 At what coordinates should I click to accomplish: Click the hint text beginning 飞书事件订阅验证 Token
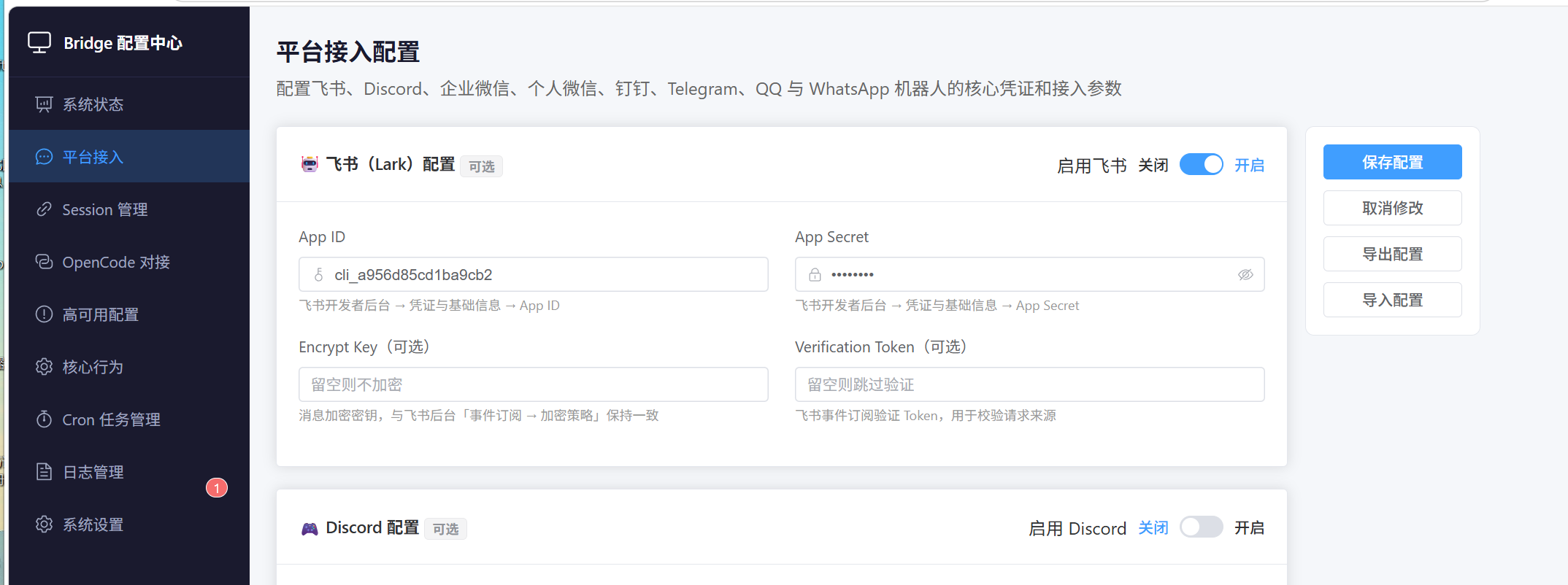(926, 416)
